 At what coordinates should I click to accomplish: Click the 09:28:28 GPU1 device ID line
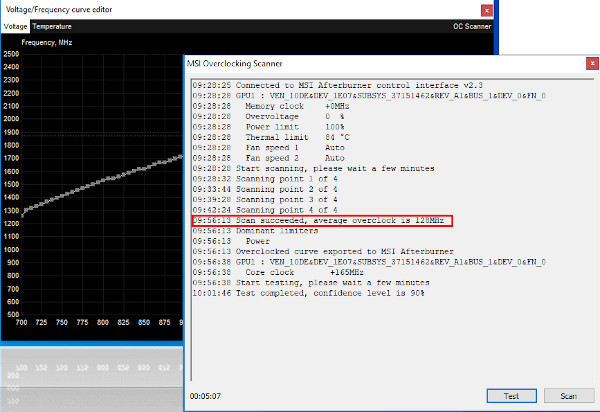point(369,96)
